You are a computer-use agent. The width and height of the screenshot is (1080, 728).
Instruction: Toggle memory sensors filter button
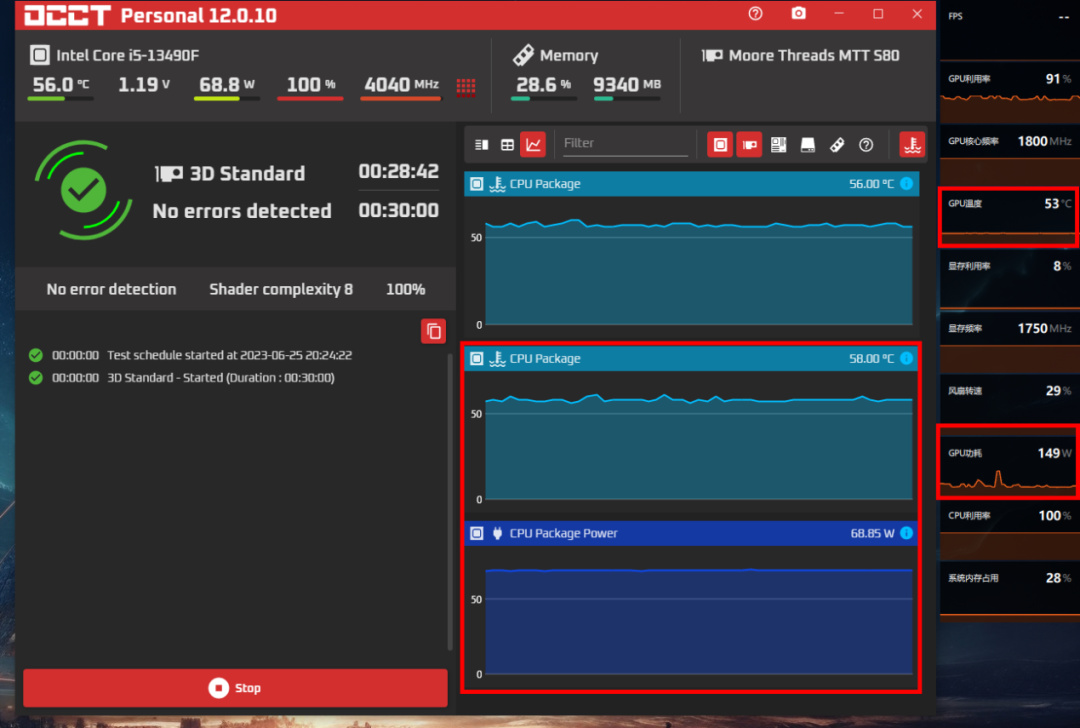tap(837, 145)
